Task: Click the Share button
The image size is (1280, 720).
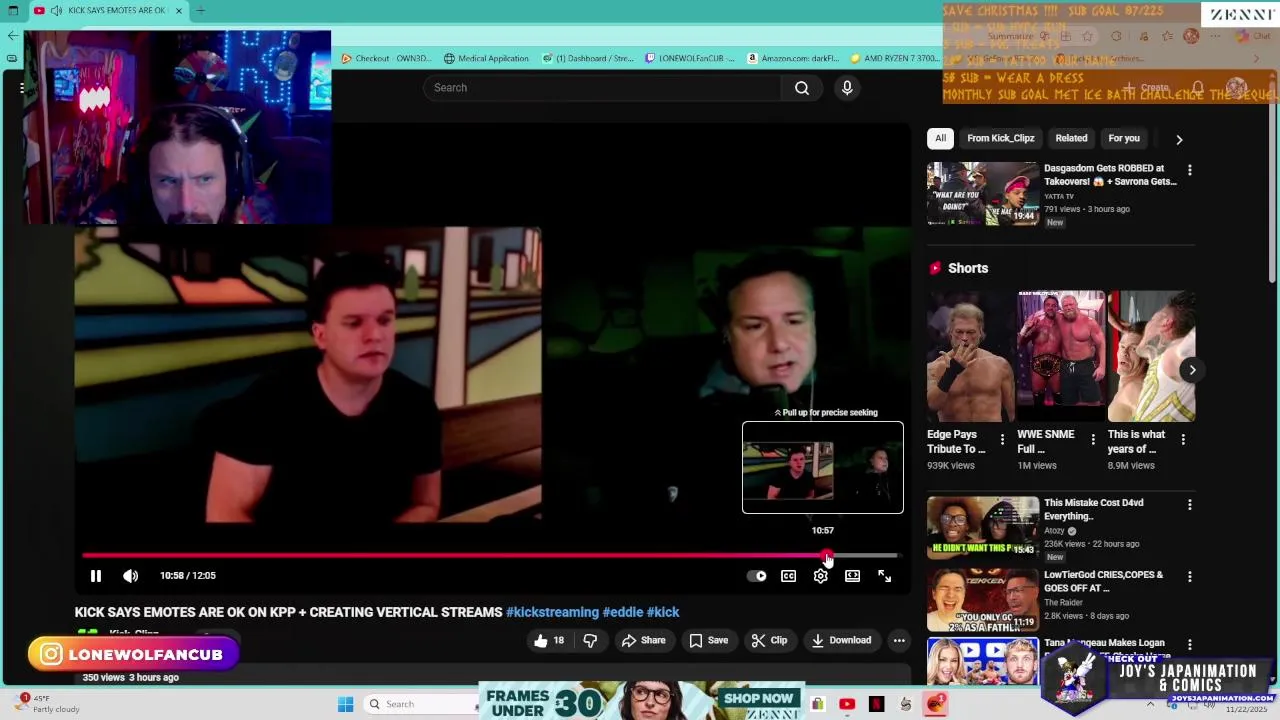Action: tap(643, 640)
